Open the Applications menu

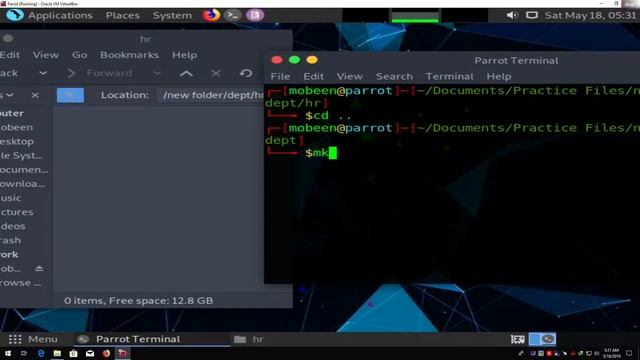coord(60,16)
